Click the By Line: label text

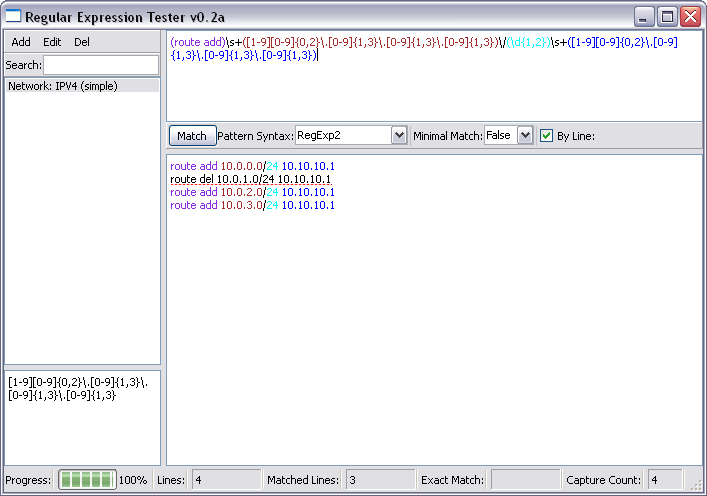click(x=576, y=136)
